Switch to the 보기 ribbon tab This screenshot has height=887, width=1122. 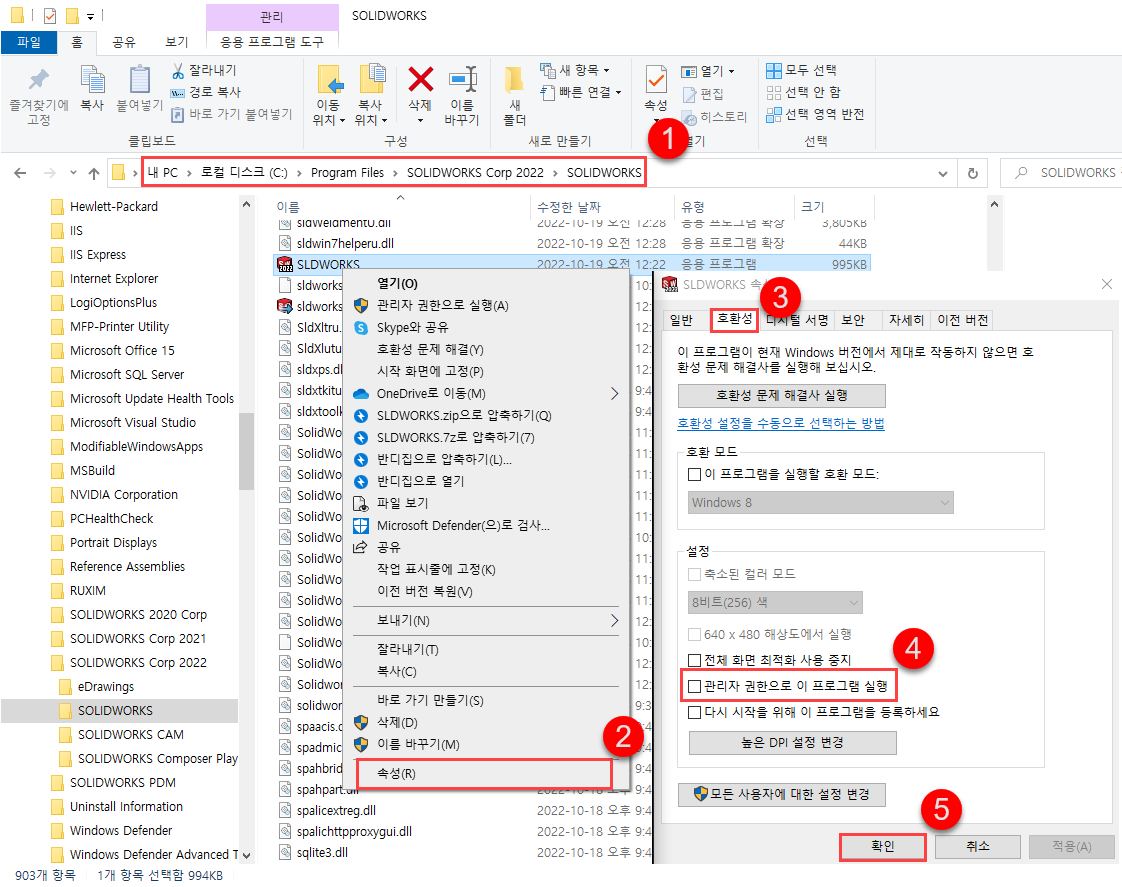click(177, 42)
